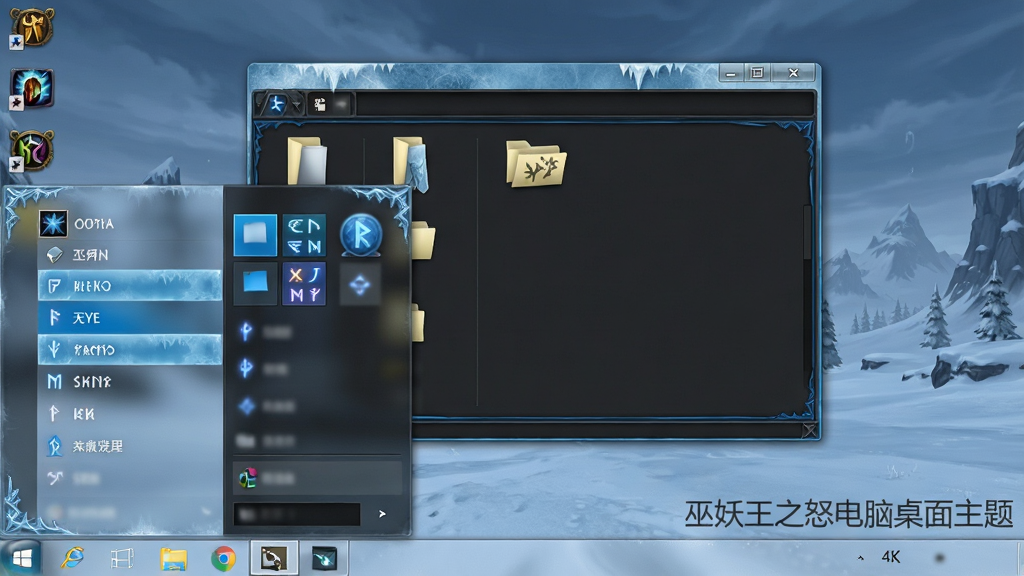1024x576 pixels.
Task: Select the folder containing white paper
Action: pyautogui.click(x=306, y=161)
